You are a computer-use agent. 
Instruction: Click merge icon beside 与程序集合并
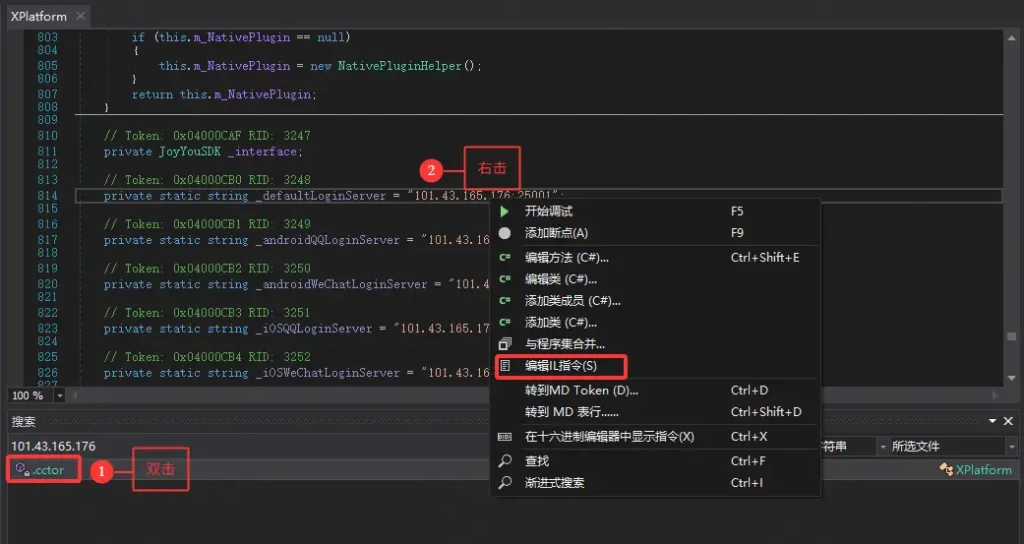[505, 344]
